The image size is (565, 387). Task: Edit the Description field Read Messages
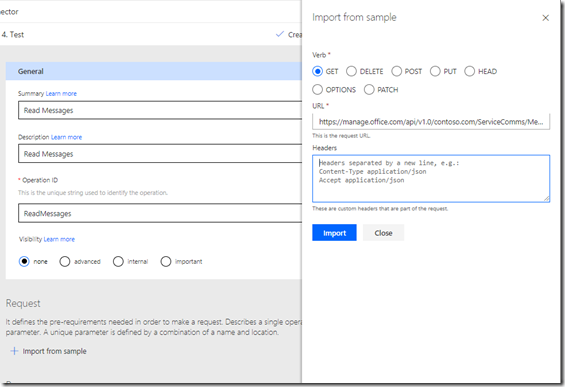160,154
